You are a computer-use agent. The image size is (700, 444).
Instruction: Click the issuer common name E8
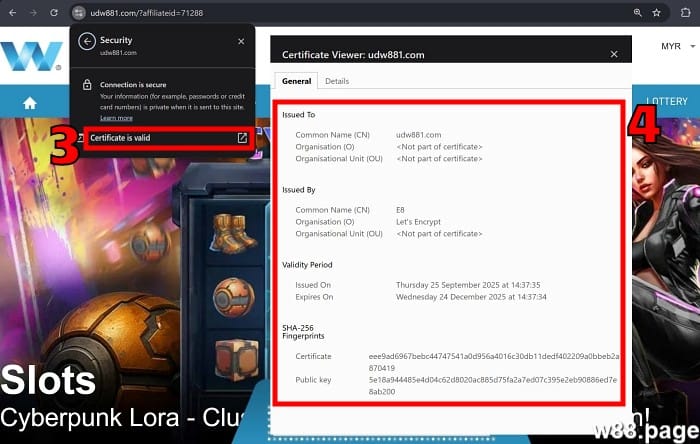click(400, 210)
